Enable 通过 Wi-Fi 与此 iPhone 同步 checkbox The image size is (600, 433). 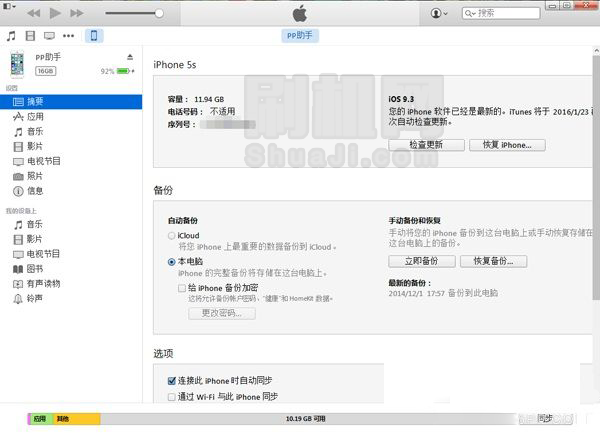click(x=172, y=397)
